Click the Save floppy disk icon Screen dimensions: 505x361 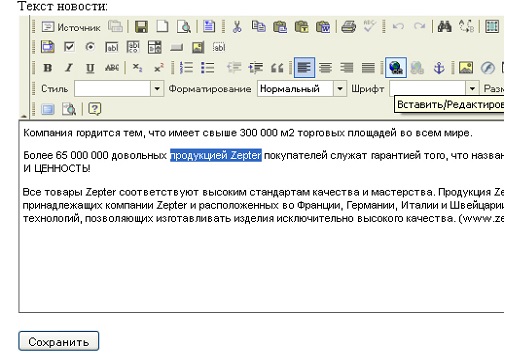tap(141, 27)
